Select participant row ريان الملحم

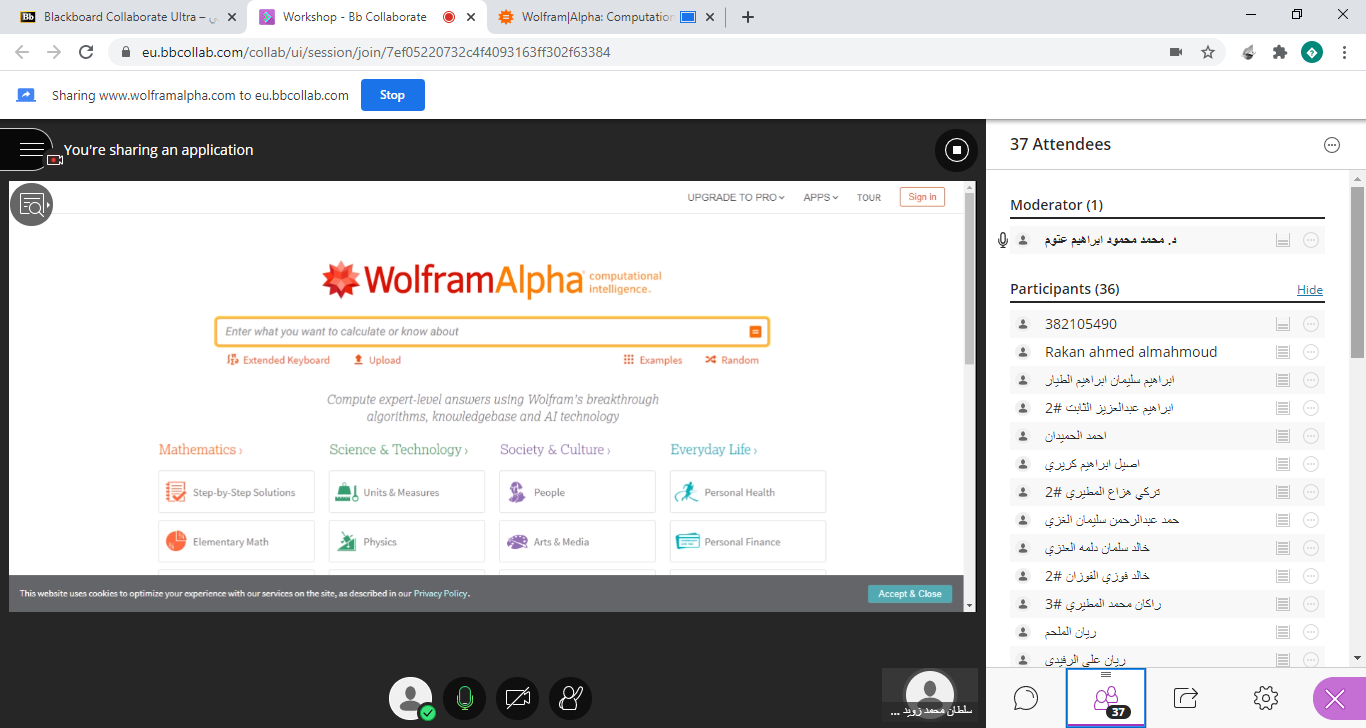point(1167,632)
